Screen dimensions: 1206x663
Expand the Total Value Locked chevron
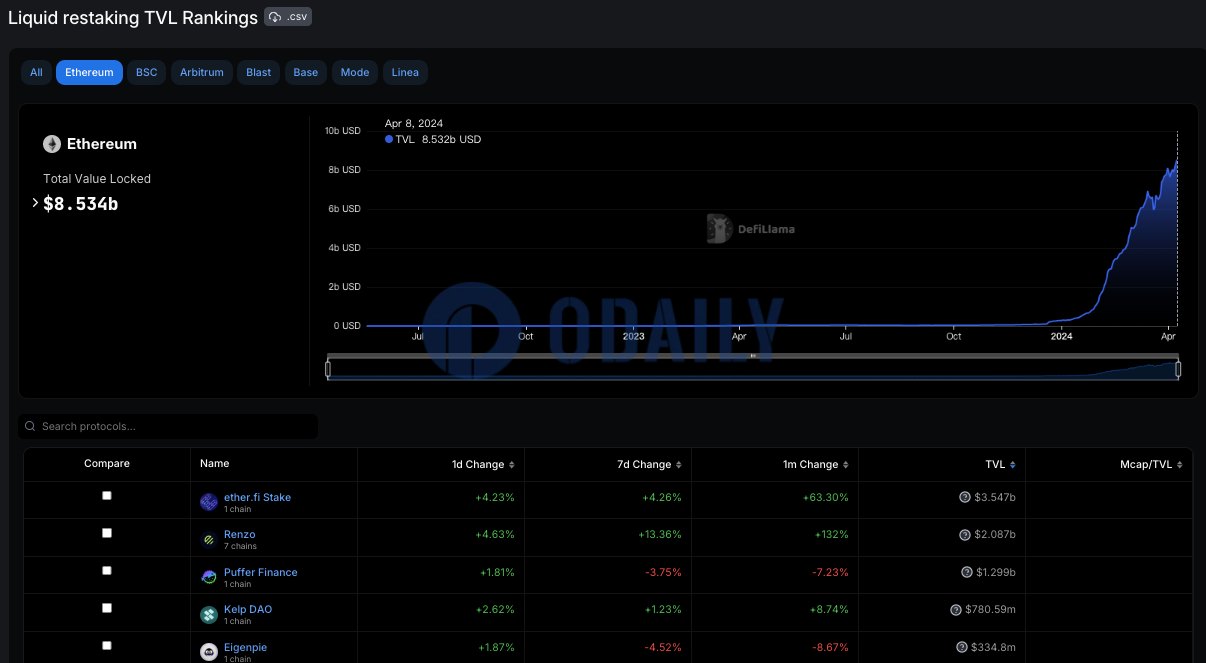point(36,203)
